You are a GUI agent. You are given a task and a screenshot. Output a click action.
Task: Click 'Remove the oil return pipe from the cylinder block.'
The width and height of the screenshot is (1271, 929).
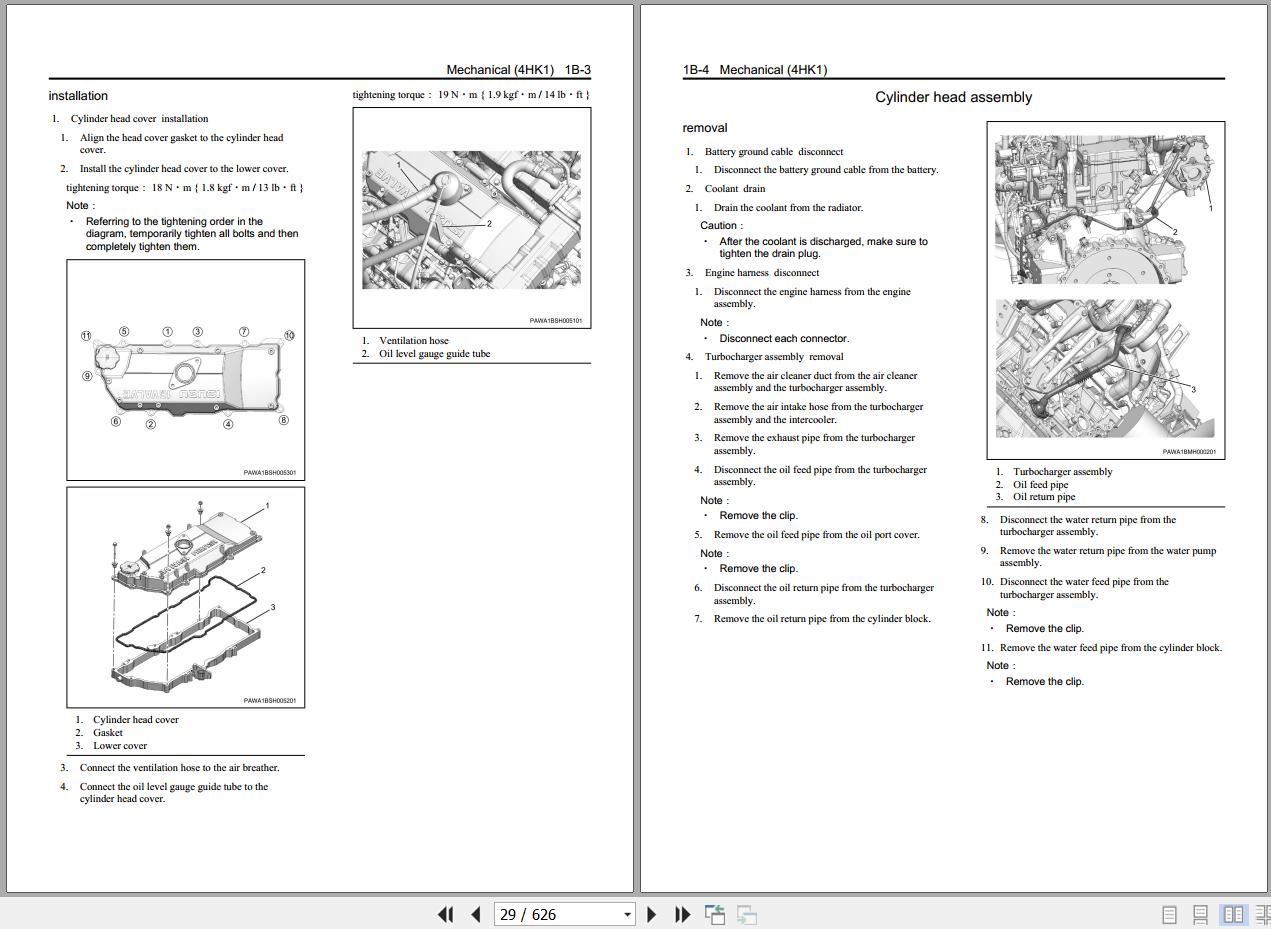tap(822, 619)
